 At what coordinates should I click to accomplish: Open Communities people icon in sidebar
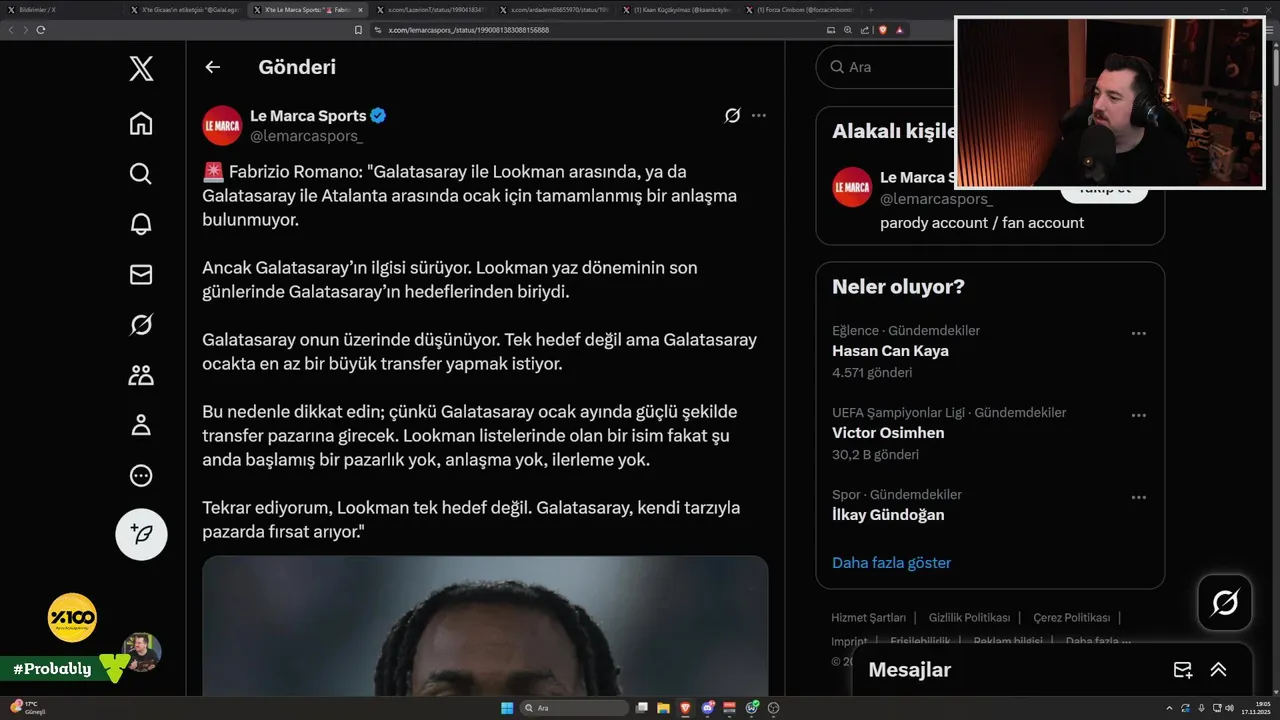click(x=141, y=375)
